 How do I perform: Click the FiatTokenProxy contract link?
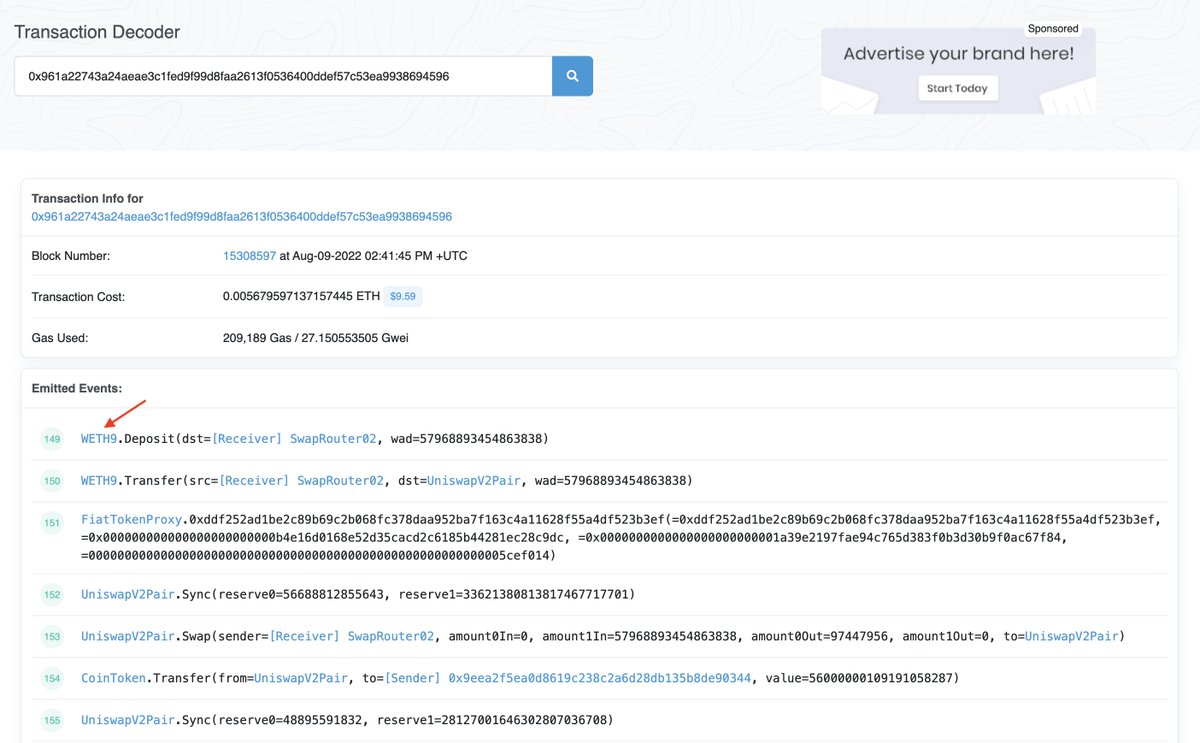(x=128, y=519)
